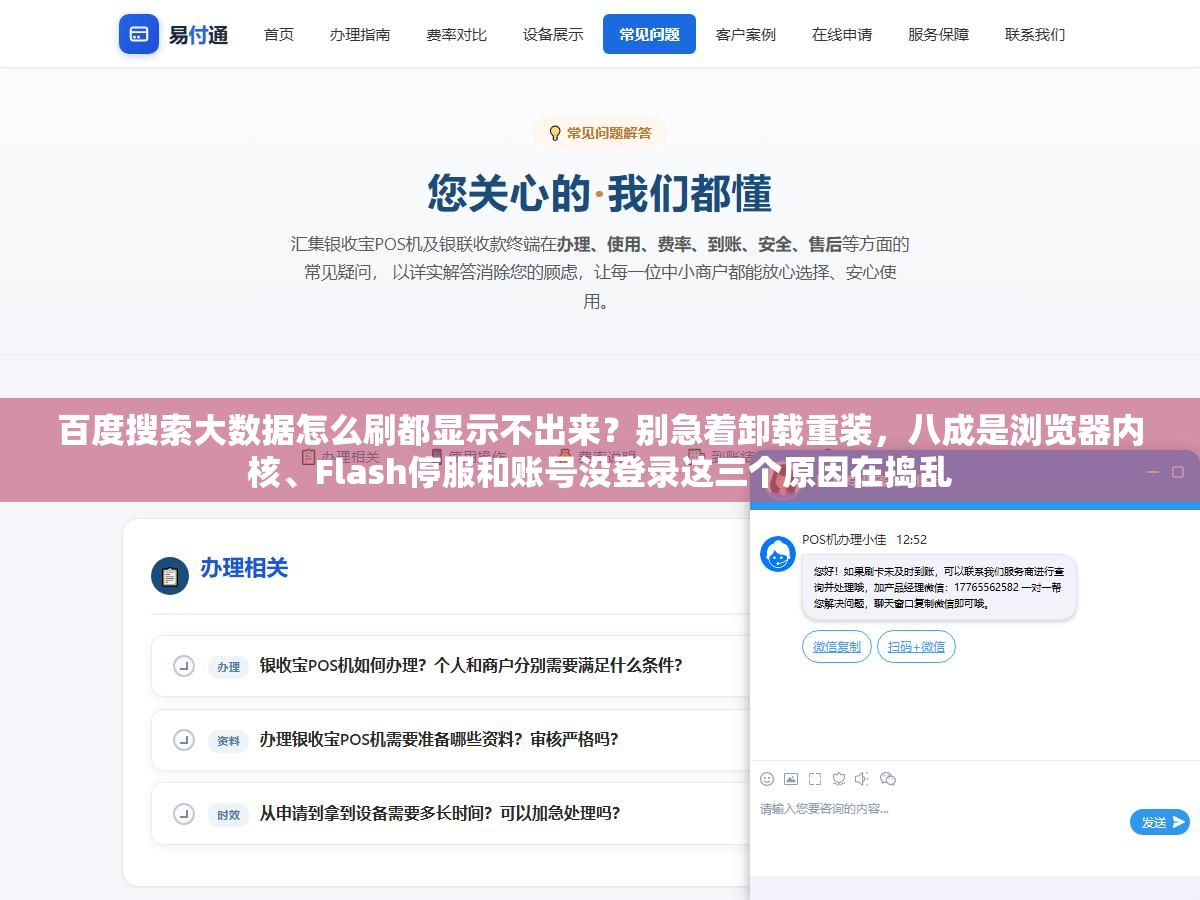
Task: Open 服务保障 nav item
Action: 938,34
